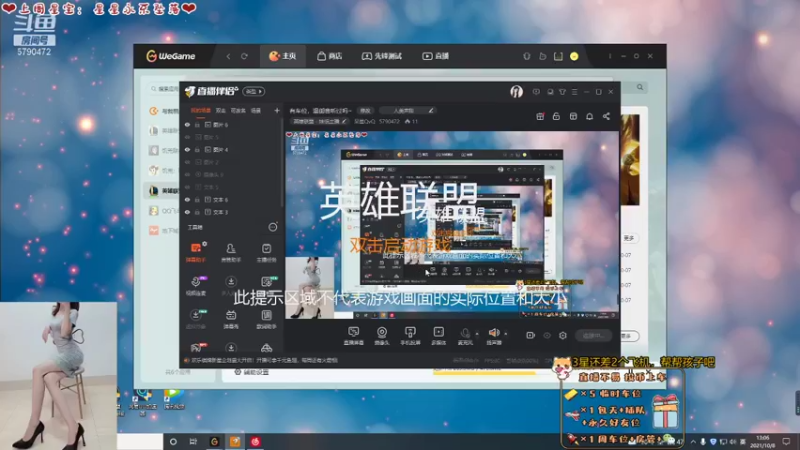
Task: Expand speaker options arrow
Action: click(x=506, y=334)
